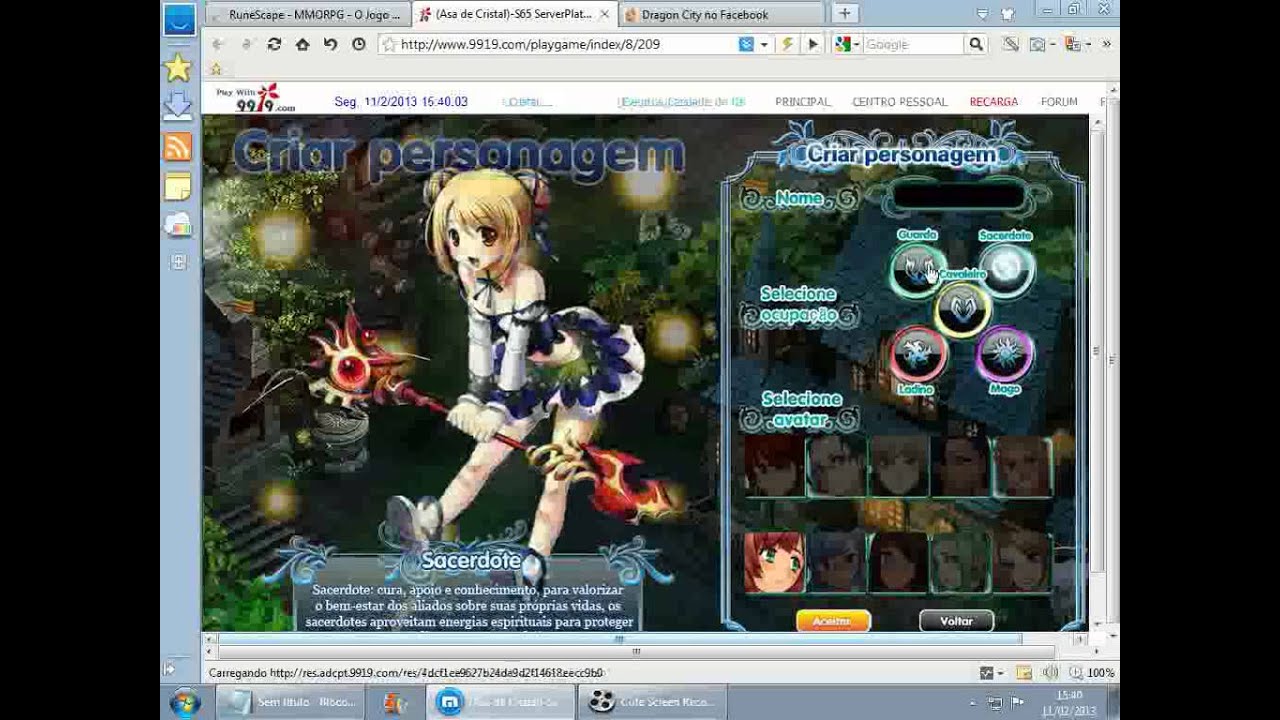Click the Google search input field
Image resolution: width=1280 pixels, height=720 pixels.
point(912,44)
